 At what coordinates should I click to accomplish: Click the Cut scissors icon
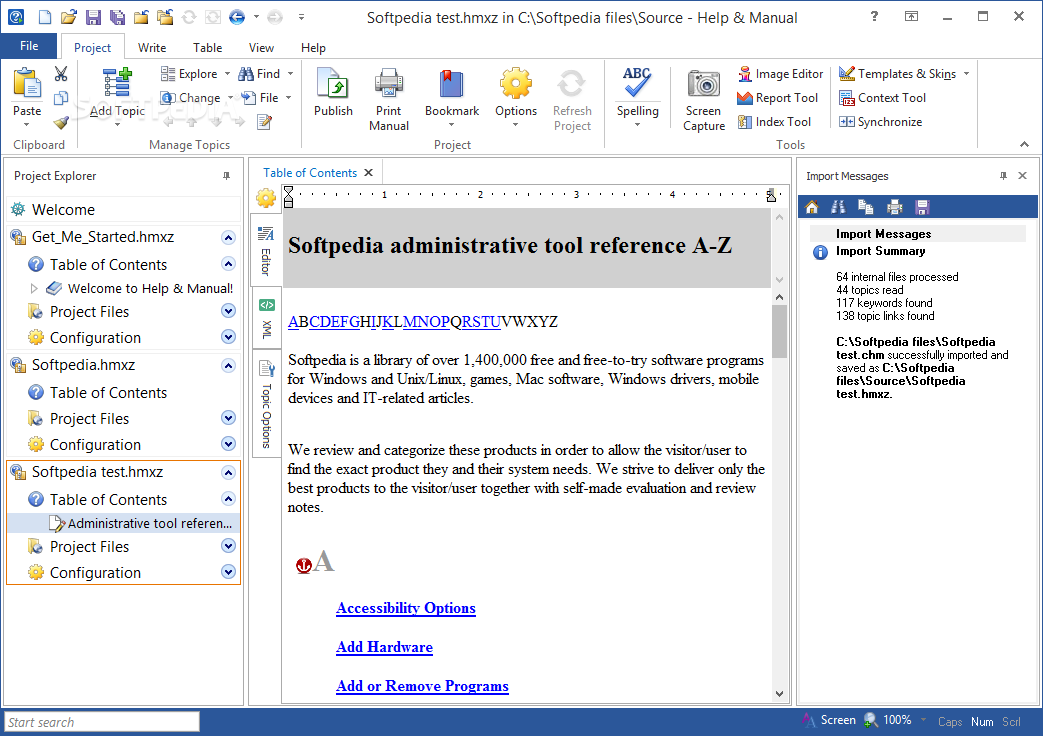61,74
